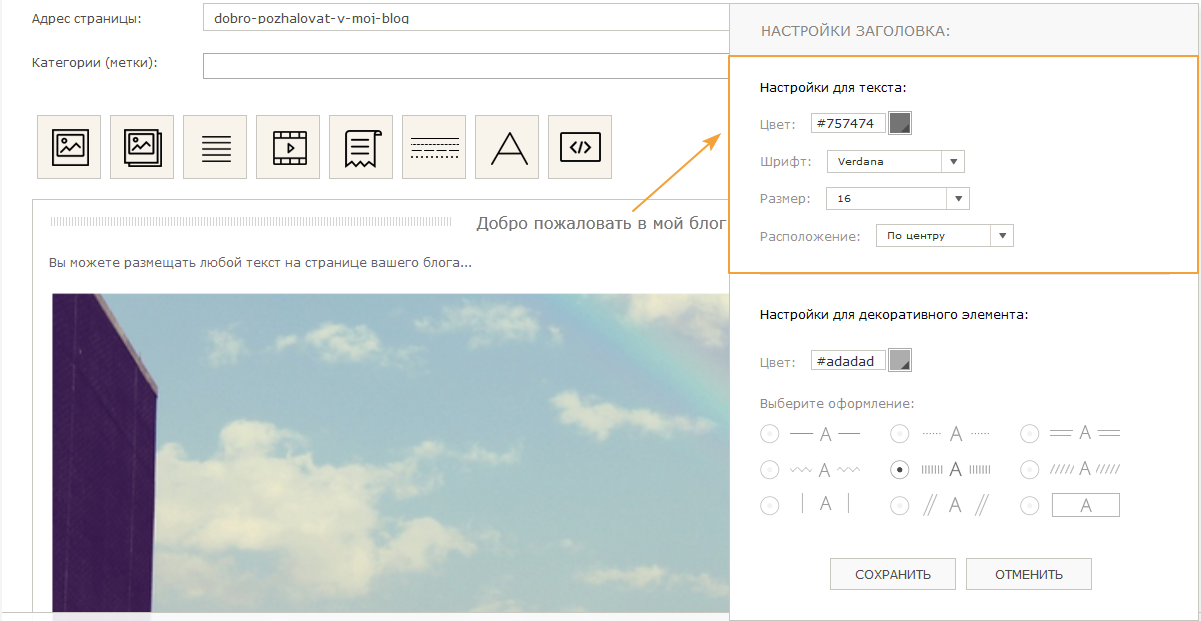
Task: Edit the text color hex field #757474
Action: (848, 124)
